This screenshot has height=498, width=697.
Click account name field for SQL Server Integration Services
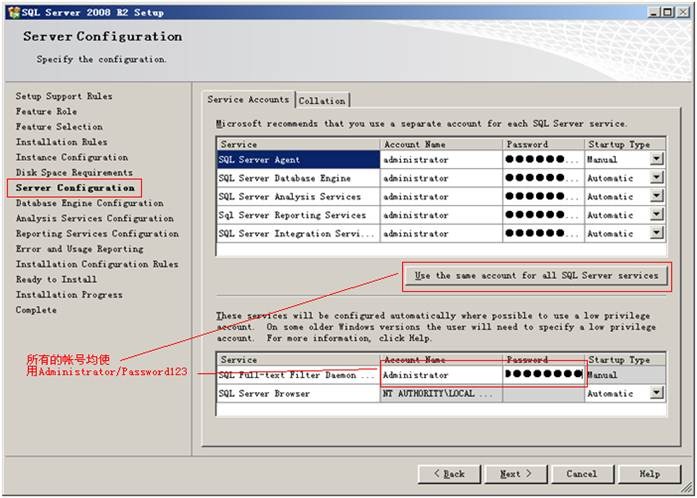[x=441, y=233]
